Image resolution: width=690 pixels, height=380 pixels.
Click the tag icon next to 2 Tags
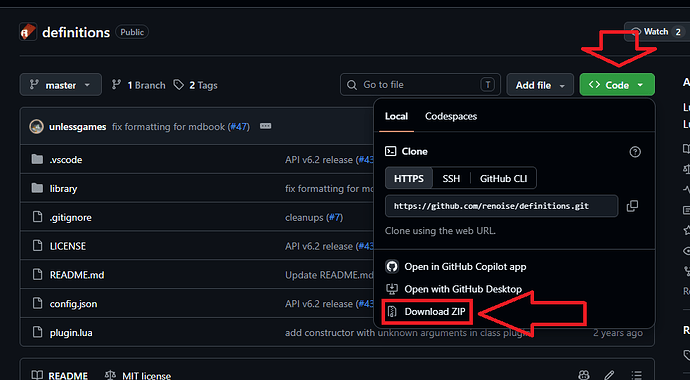coord(178,85)
